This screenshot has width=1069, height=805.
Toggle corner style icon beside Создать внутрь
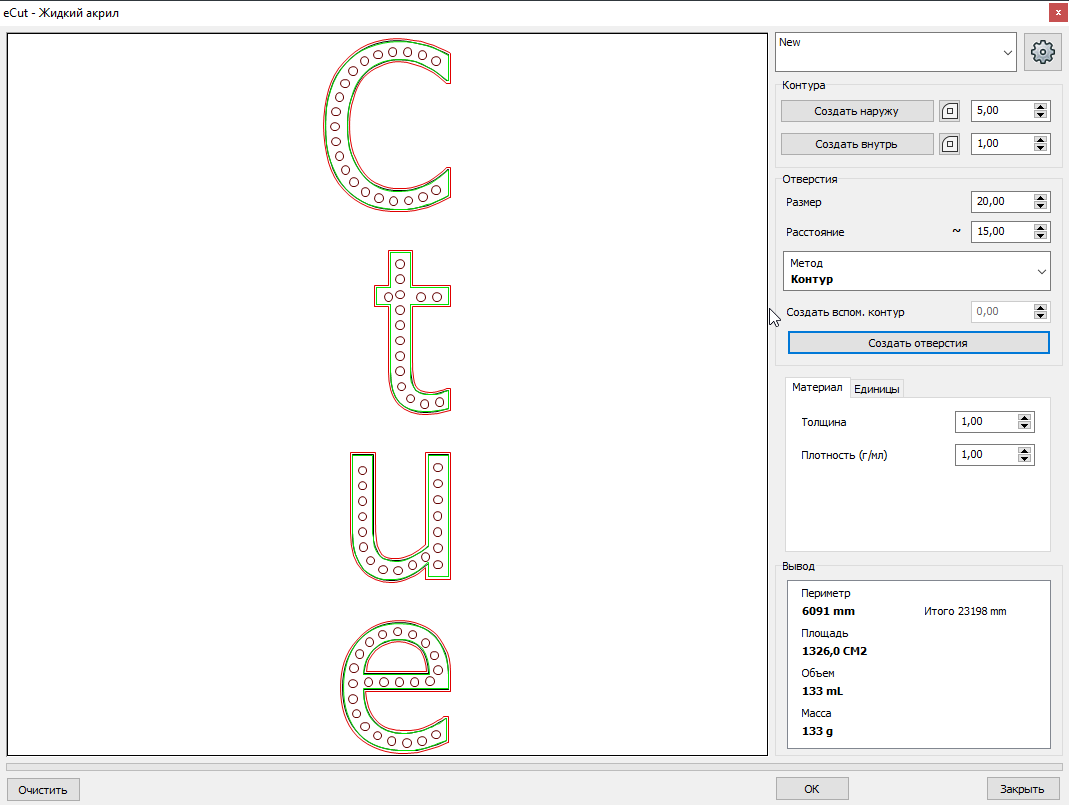[x=950, y=144]
